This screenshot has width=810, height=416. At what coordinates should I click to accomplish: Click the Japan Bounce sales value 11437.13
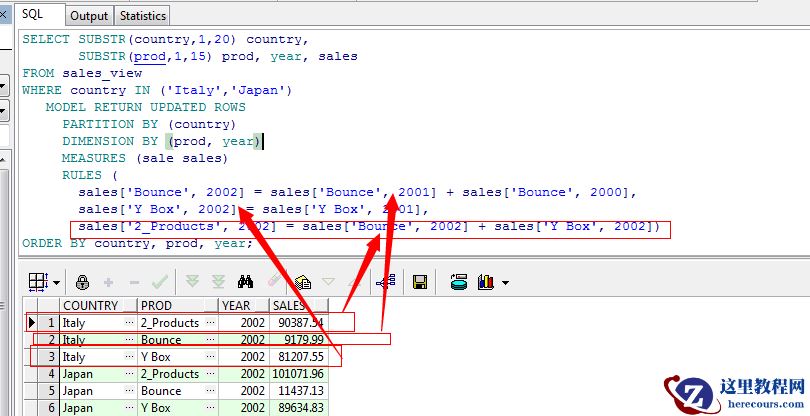tap(296, 391)
